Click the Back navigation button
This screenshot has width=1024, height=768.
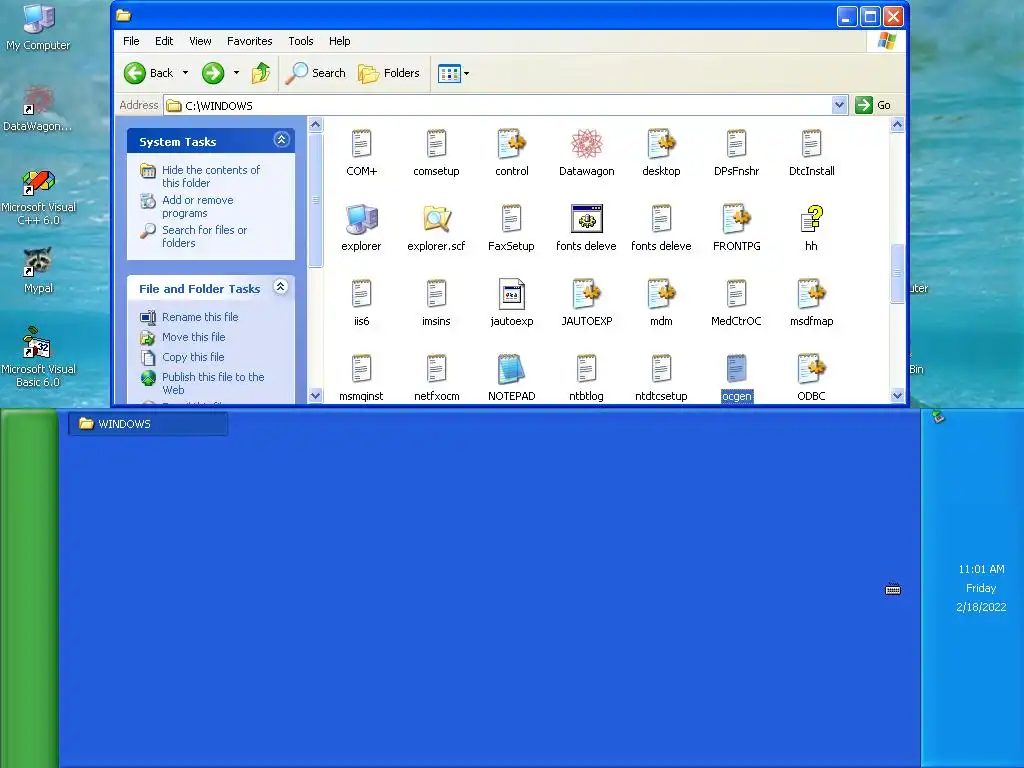[x=150, y=73]
